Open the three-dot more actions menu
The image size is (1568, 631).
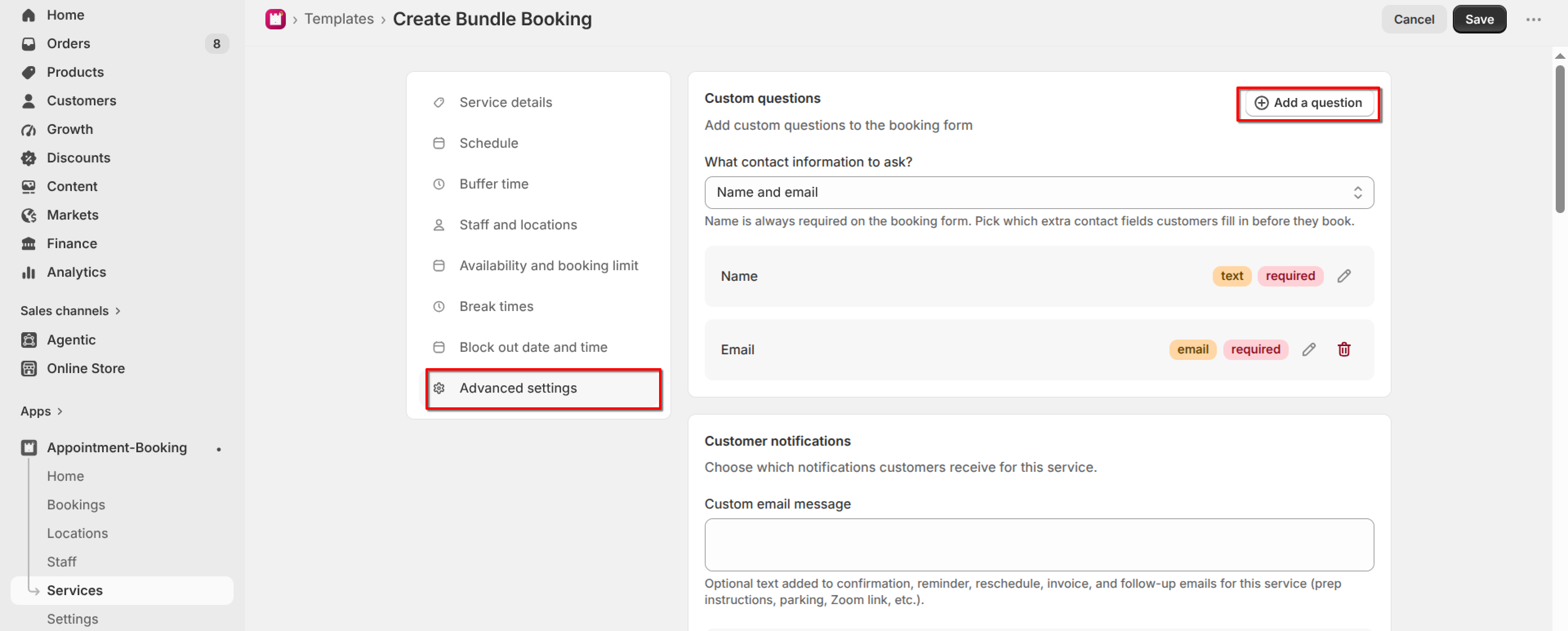click(x=1533, y=20)
